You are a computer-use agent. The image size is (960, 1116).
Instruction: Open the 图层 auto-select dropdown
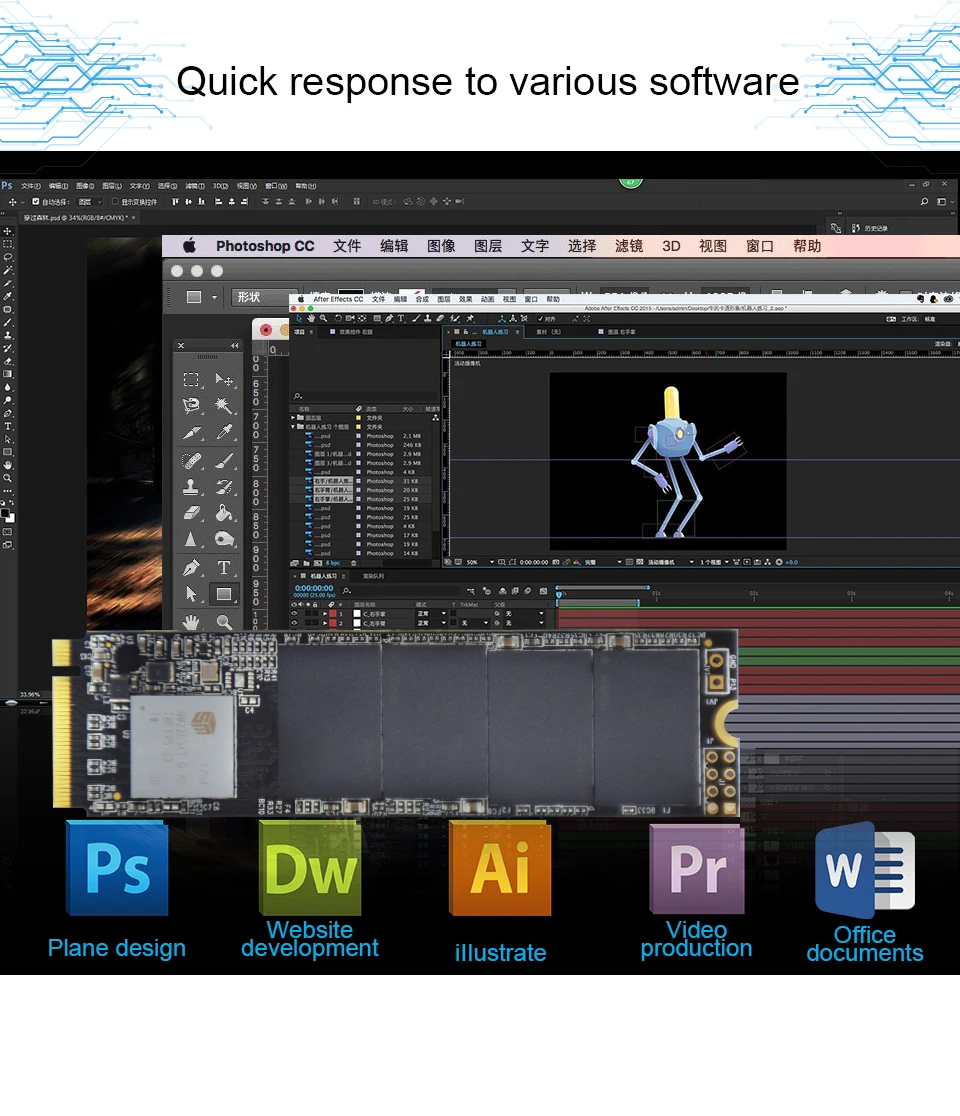coord(90,201)
